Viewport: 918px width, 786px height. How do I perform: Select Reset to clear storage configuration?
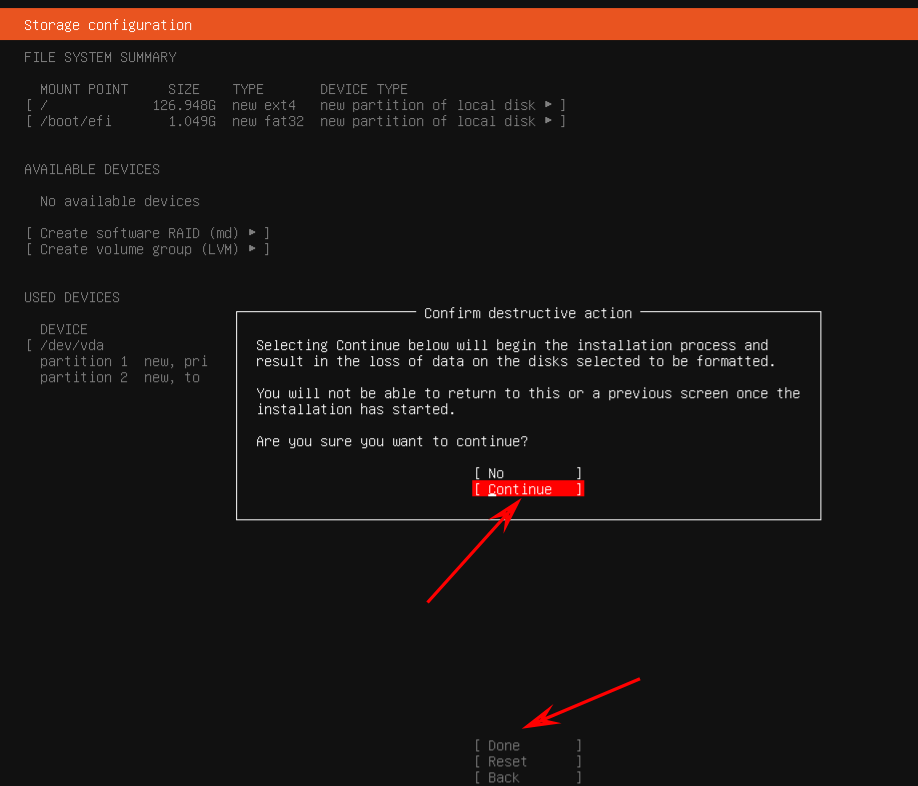527,762
